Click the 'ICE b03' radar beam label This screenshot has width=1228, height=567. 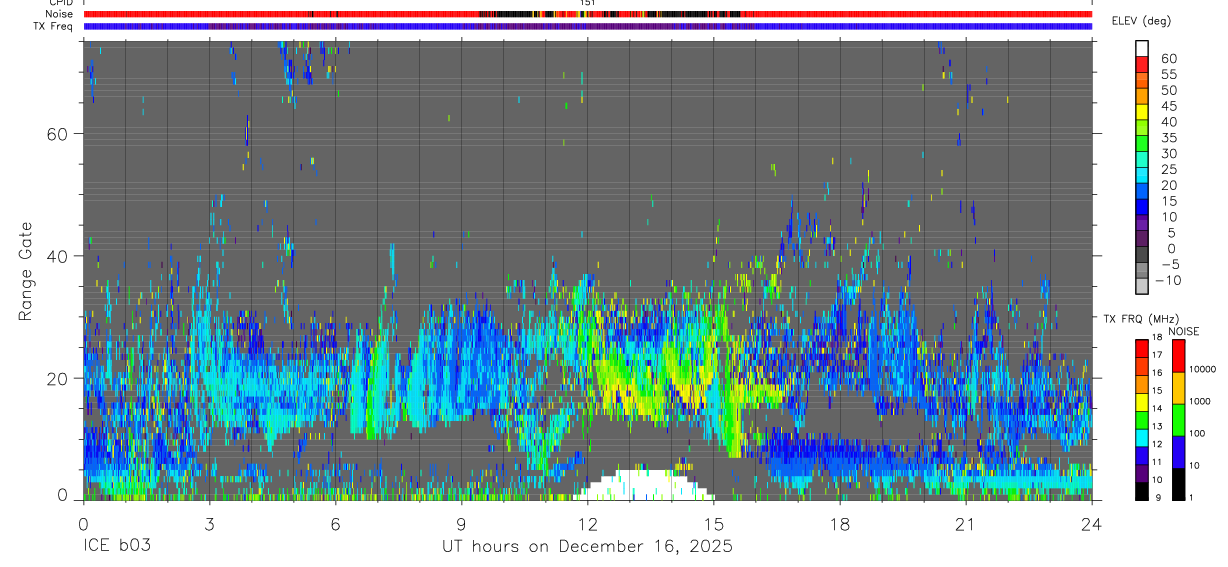point(118,547)
